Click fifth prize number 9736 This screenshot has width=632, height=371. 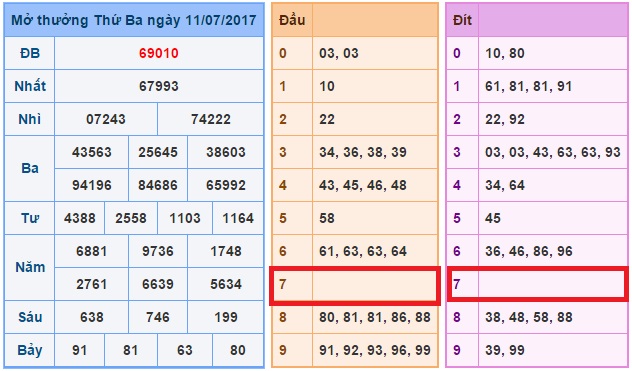(158, 252)
